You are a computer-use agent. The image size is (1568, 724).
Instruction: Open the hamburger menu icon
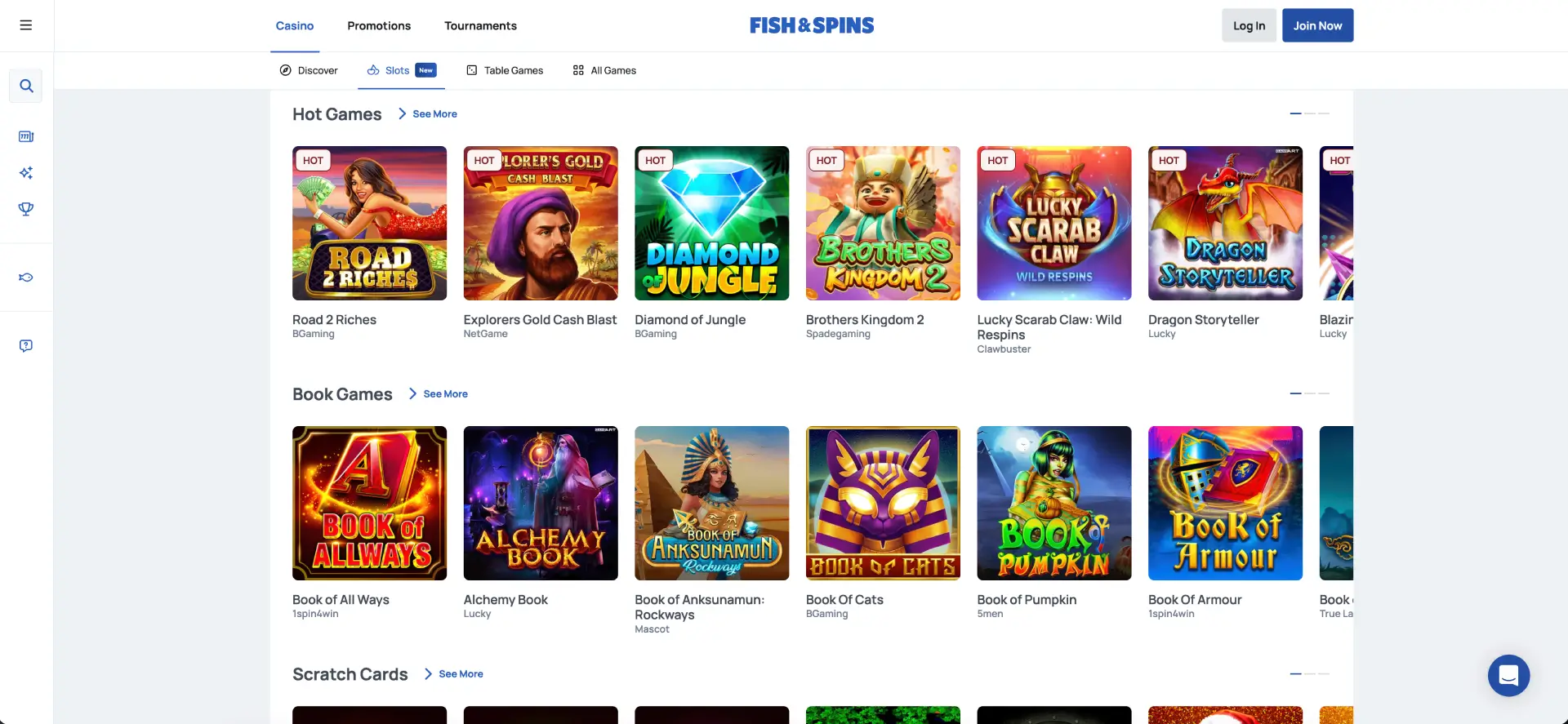[26, 25]
